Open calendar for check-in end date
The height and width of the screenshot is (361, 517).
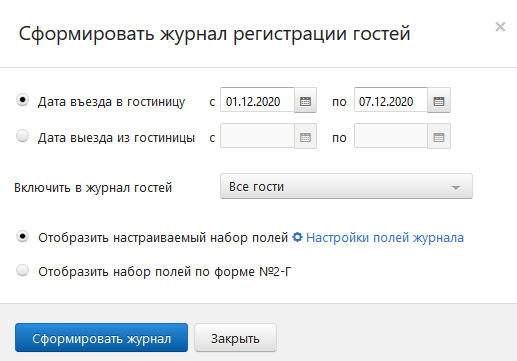point(439,100)
